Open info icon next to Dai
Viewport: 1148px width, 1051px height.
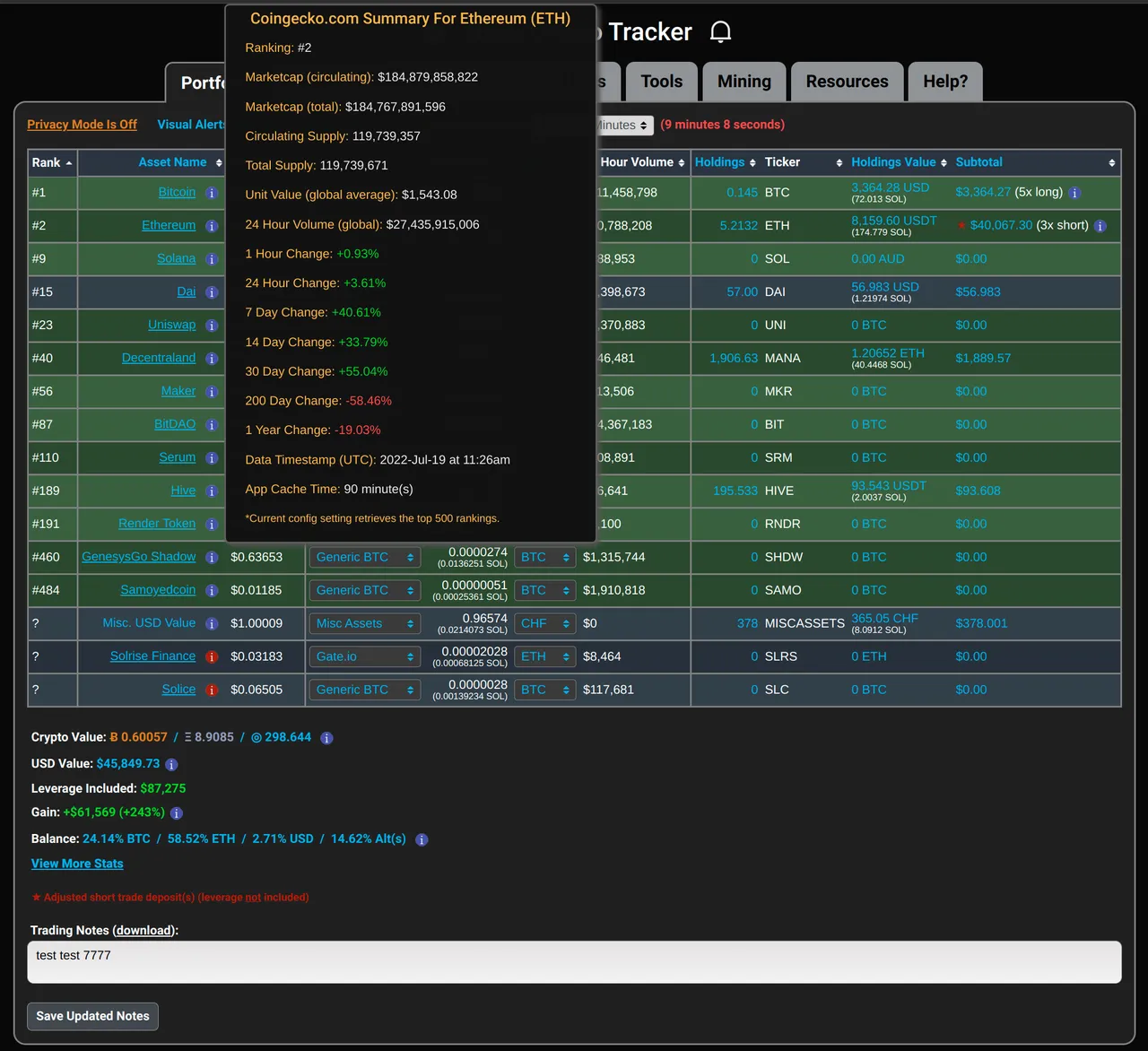pyautogui.click(x=212, y=292)
